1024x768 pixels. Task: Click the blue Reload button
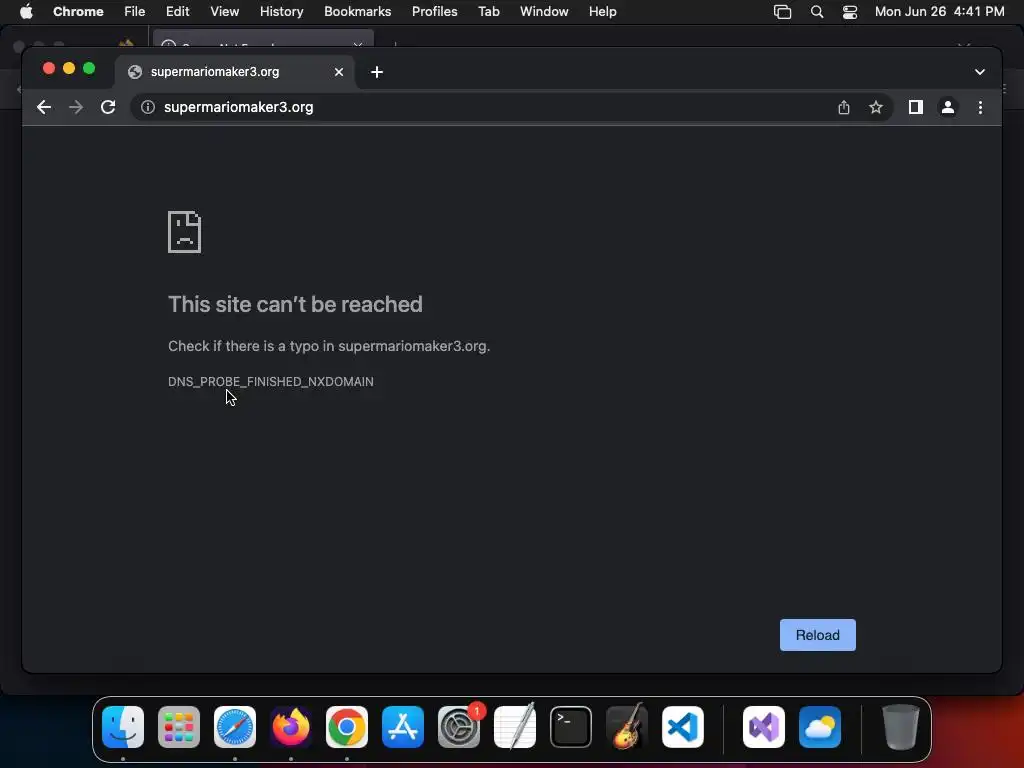818,635
